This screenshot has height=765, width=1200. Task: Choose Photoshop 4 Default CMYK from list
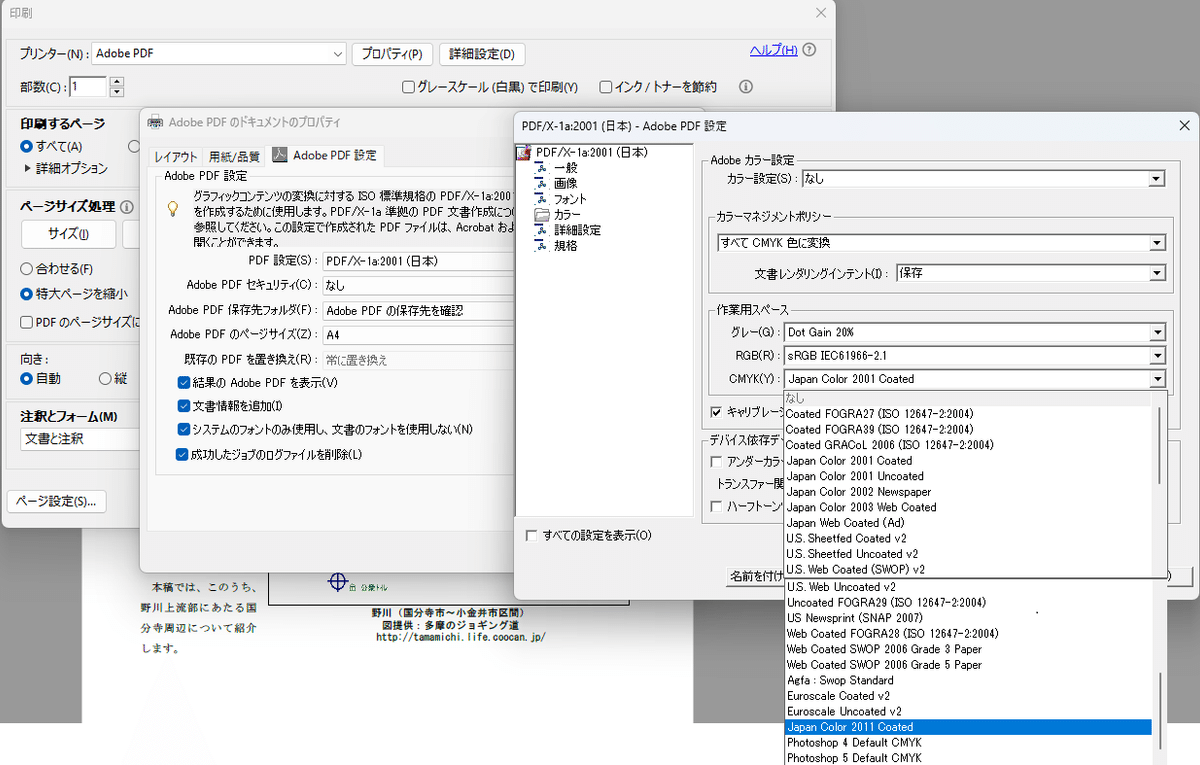click(x=968, y=743)
